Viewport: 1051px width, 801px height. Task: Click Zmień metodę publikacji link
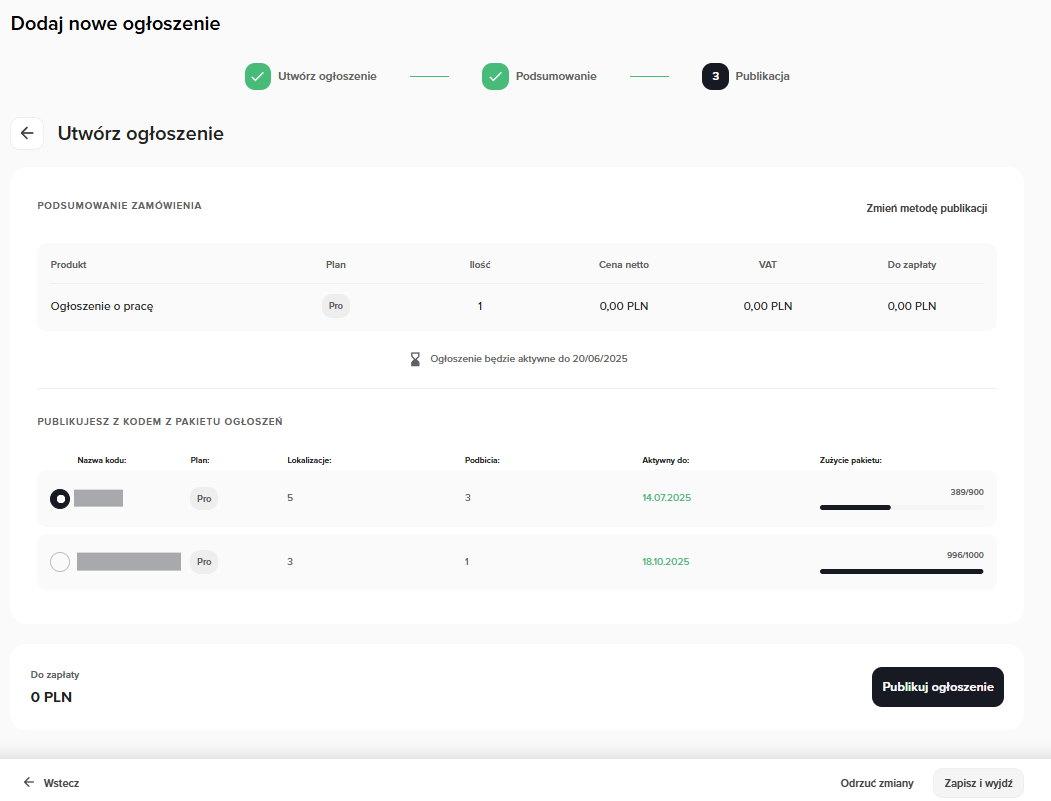(926, 208)
